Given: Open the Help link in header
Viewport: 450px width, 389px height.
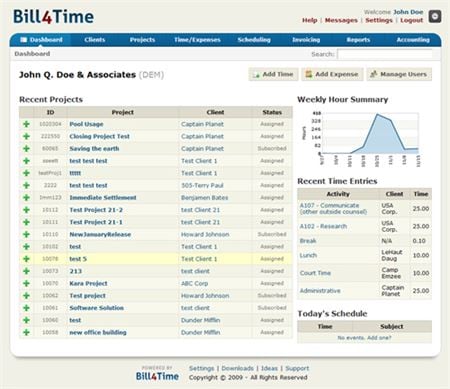Looking at the screenshot, I should click(x=309, y=20).
